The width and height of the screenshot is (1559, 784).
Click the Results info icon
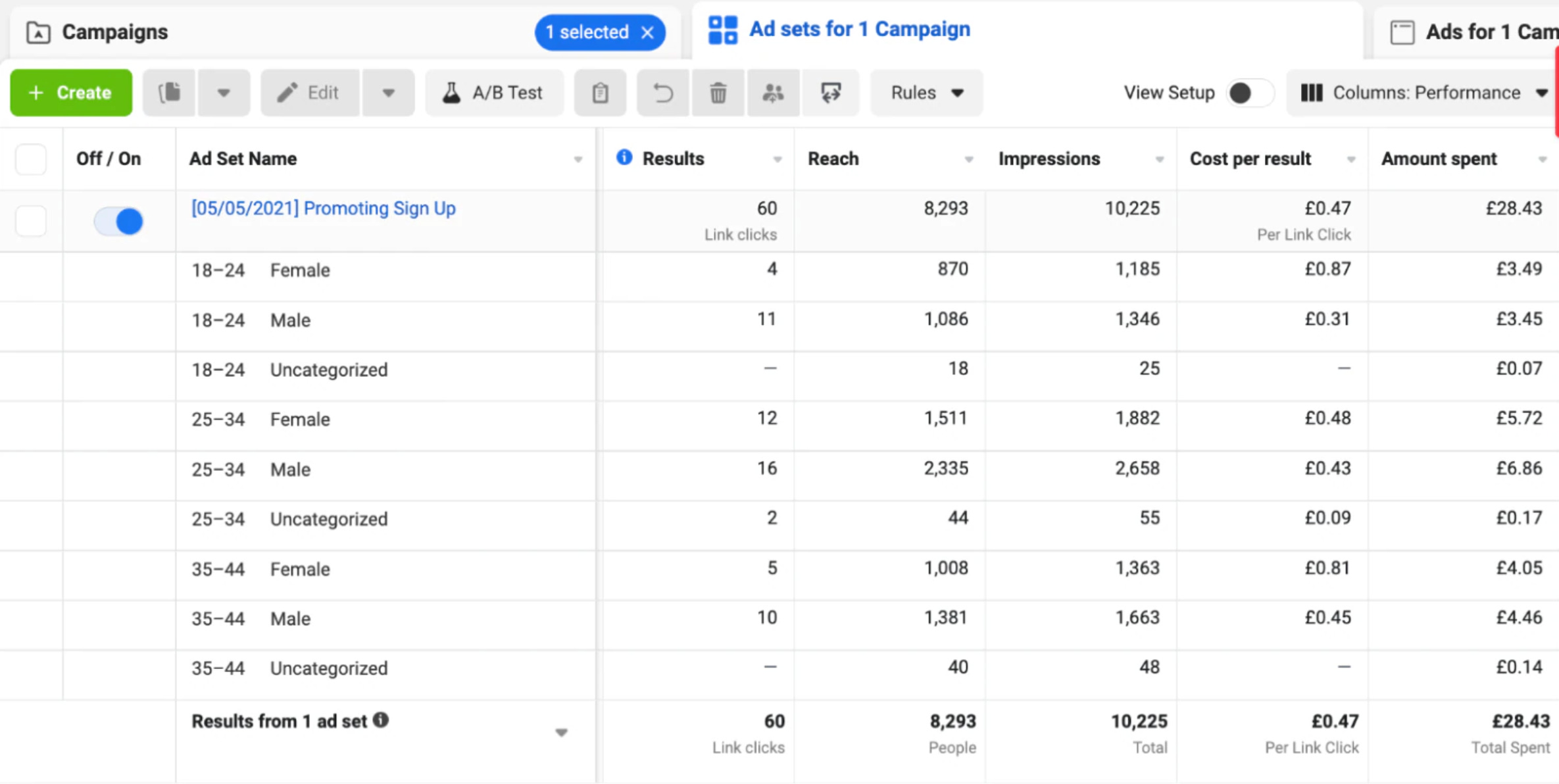pyautogui.click(x=624, y=158)
